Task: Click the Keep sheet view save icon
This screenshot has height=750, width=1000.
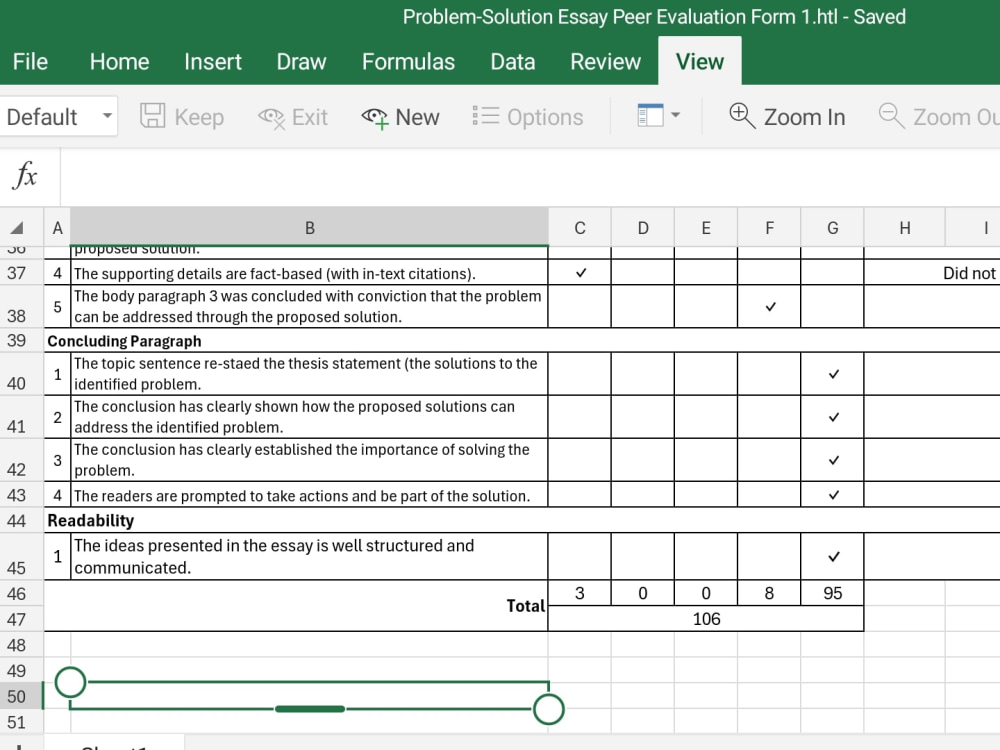Action: point(152,116)
